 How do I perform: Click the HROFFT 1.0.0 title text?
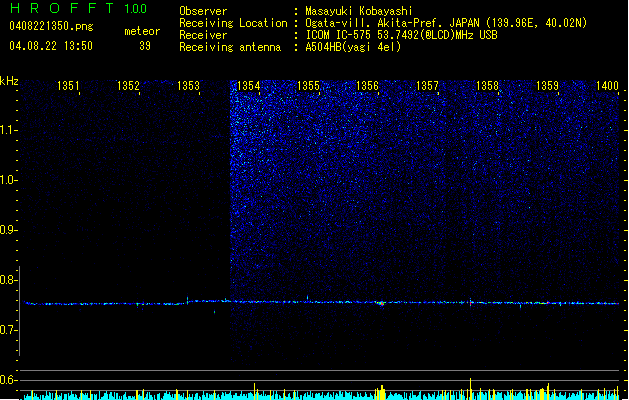[79, 8]
